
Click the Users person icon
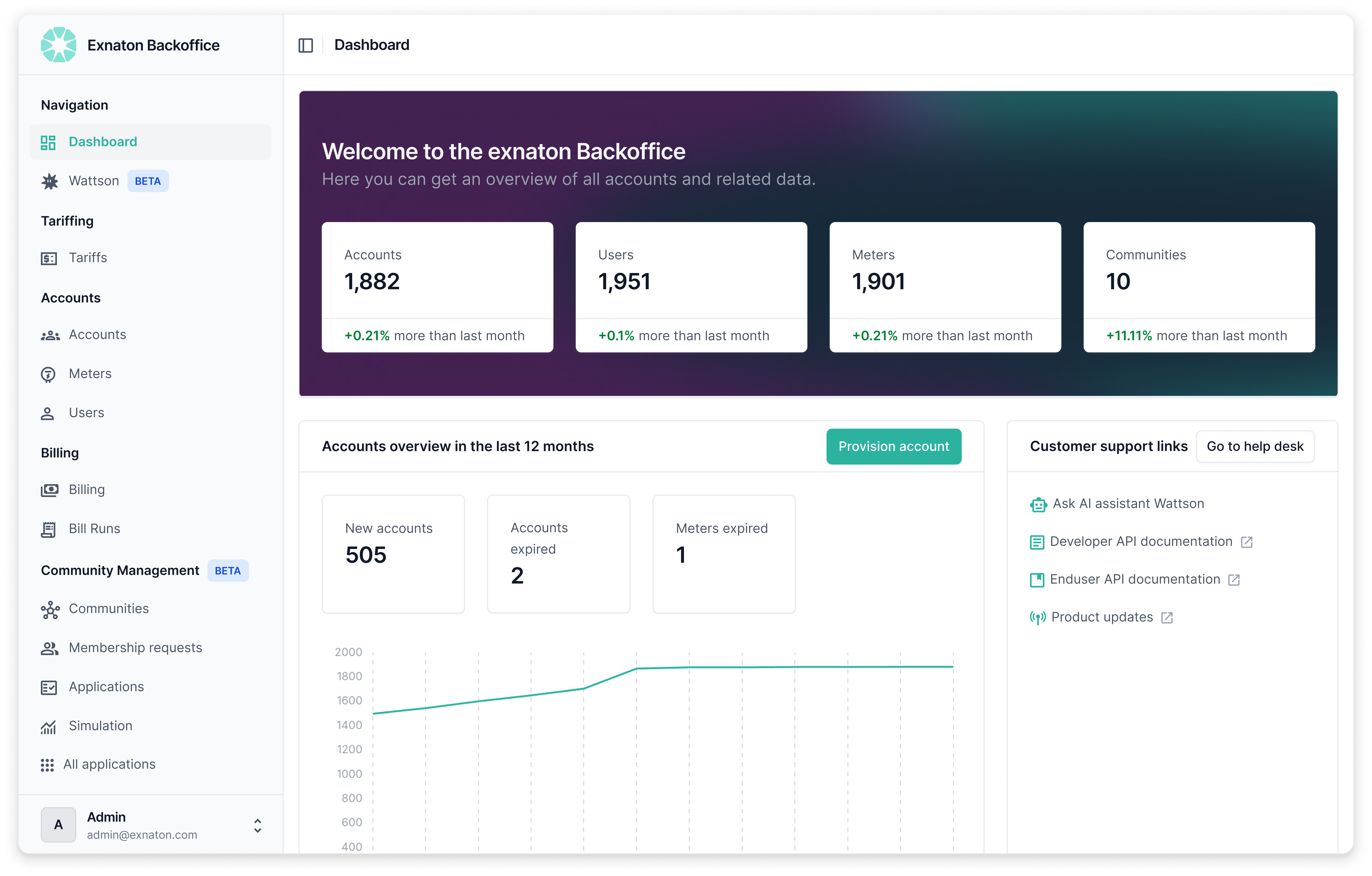pos(47,413)
